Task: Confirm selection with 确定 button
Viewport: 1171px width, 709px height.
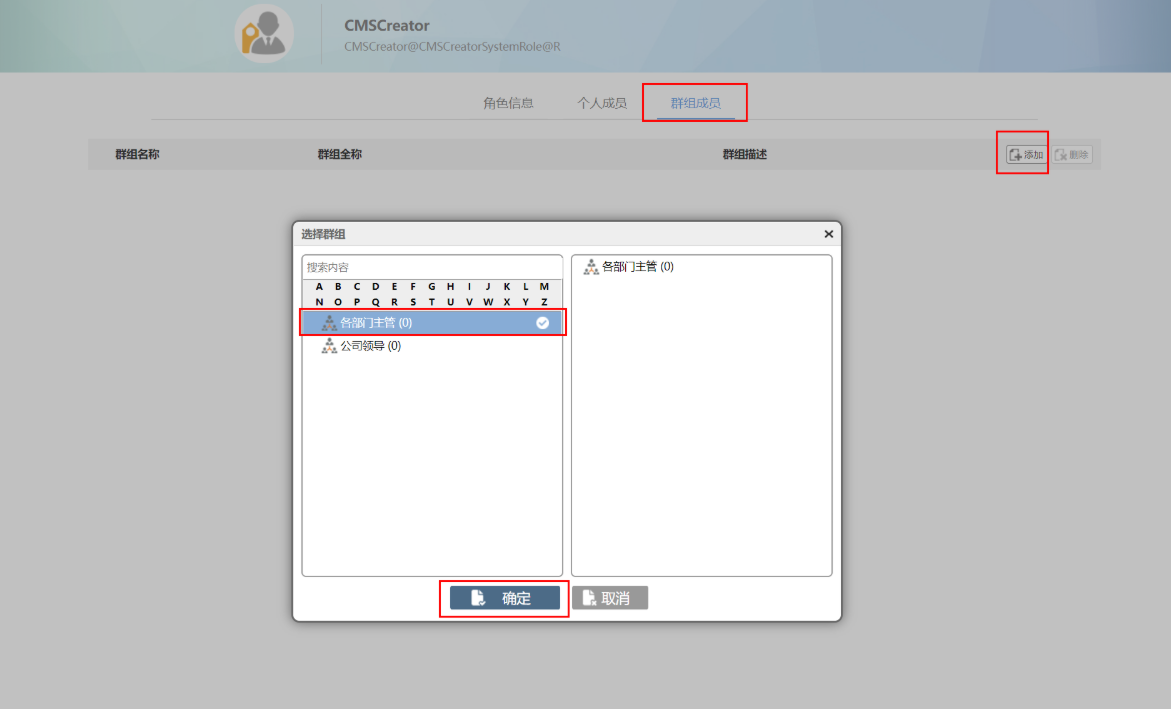Action: coord(504,598)
